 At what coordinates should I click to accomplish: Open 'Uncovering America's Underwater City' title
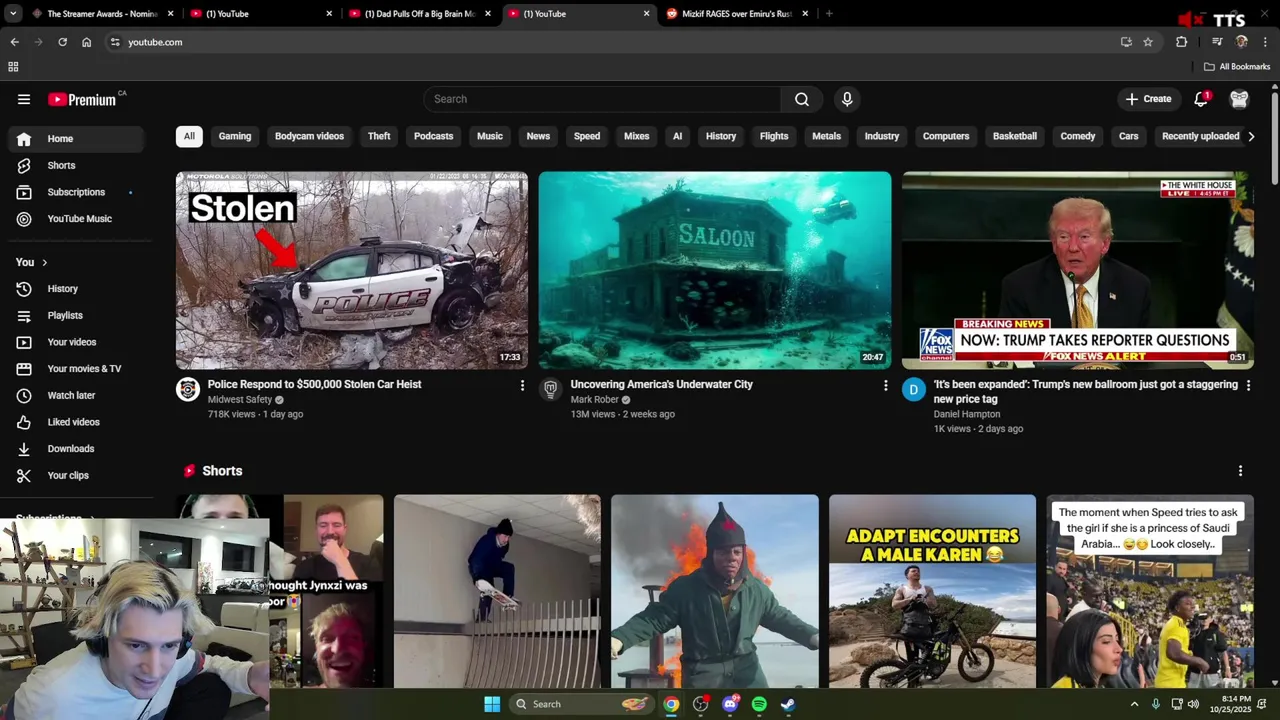point(661,384)
